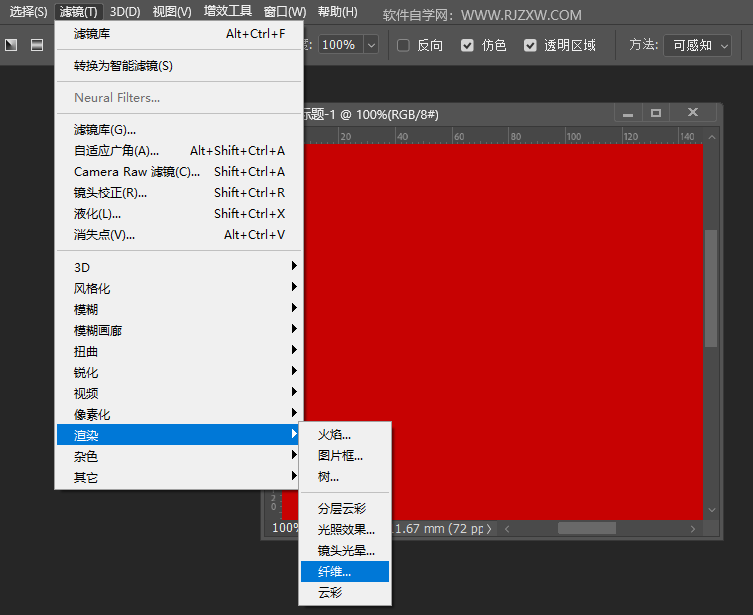Image resolution: width=753 pixels, height=615 pixels.
Task: Expand the 风格化 submenu
Action: [179, 288]
